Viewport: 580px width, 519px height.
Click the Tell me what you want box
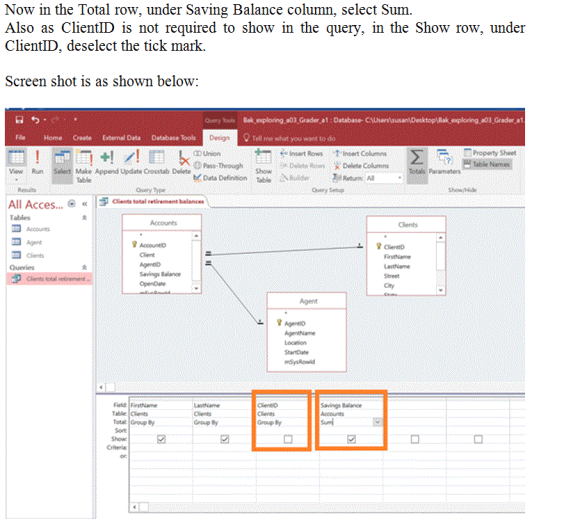(x=289, y=138)
